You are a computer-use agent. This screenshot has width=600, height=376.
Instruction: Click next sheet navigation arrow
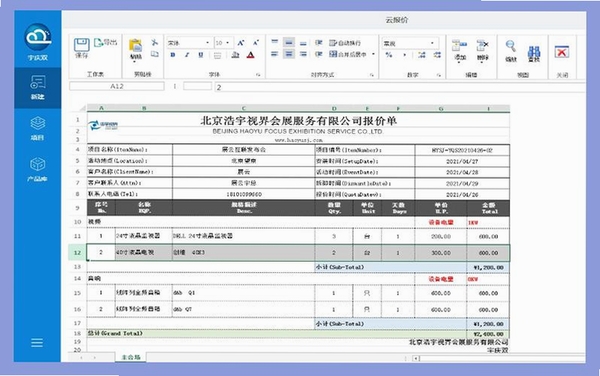95,358
